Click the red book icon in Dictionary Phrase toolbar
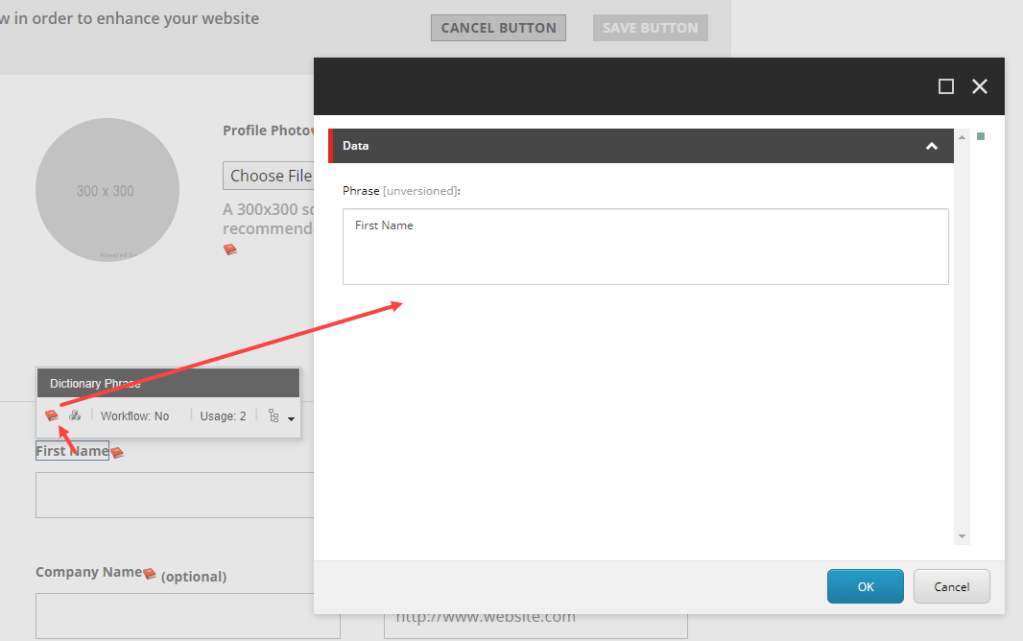 (x=52, y=416)
